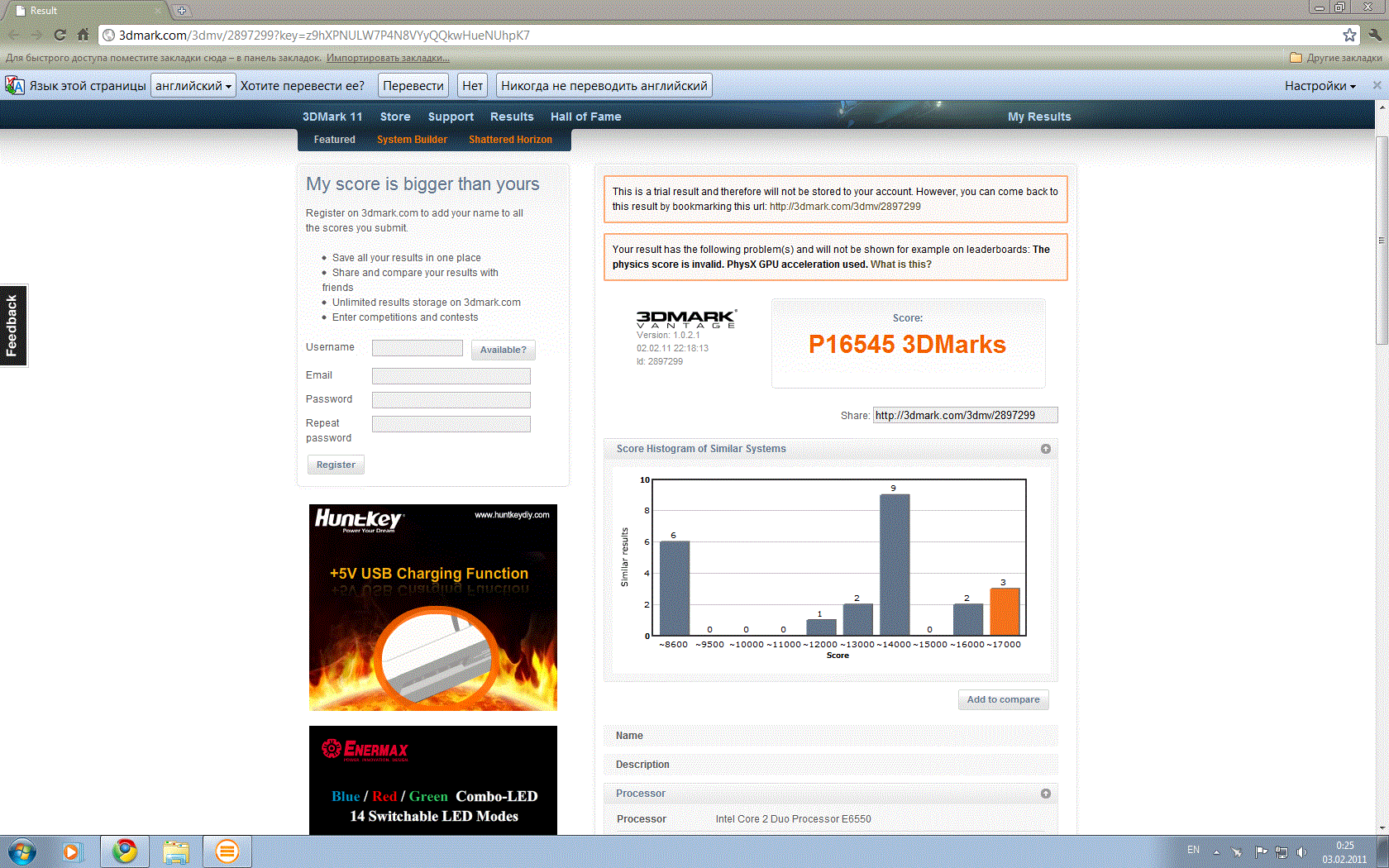Click the vertical page scrollbar thumb
Image resolution: width=1389 pixels, height=868 pixels.
point(1382,241)
